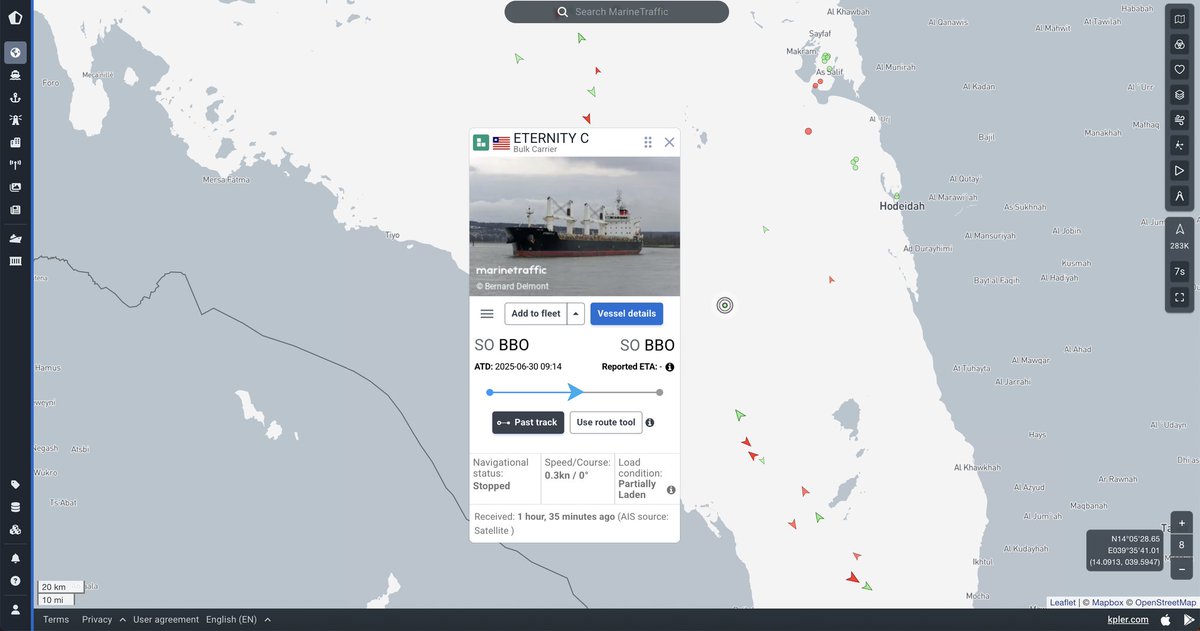Open the cubes/solutions icon in sidebar
The width and height of the screenshot is (1200, 631).
[15, 530]
